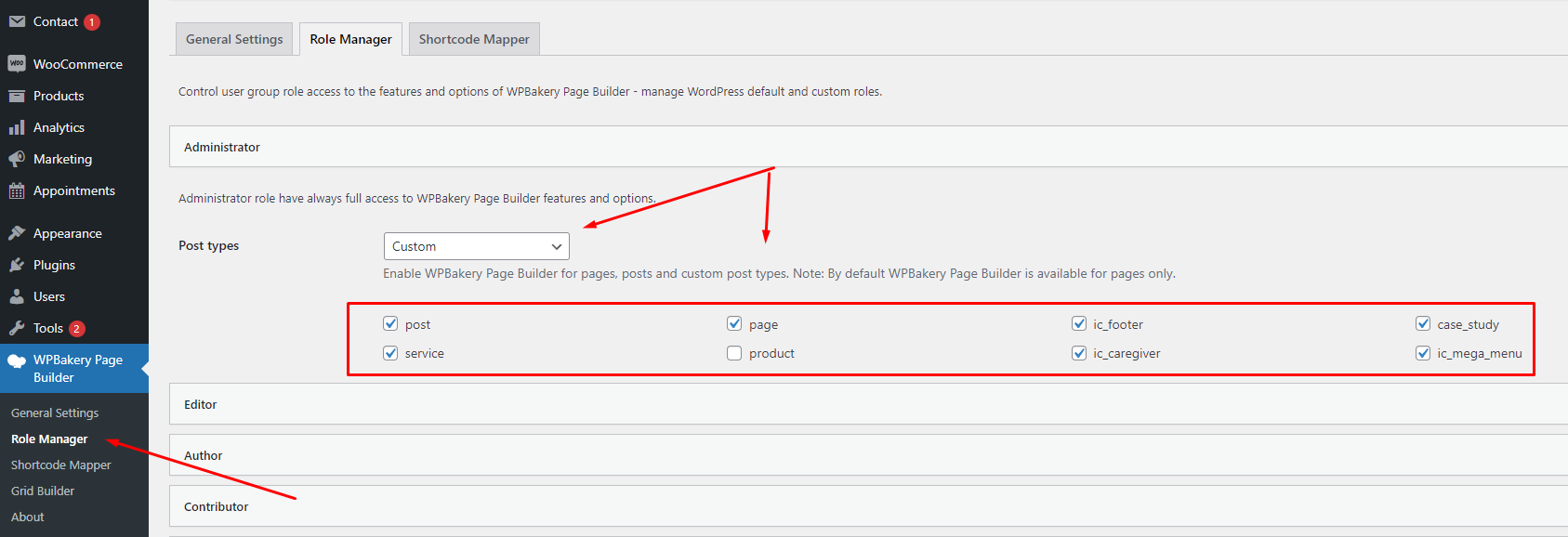Image resolution: width=1568 pixels, height=537 pixels.
Task: Click the WPBakery Page Builder cloud icon
Action: point(17,360)
